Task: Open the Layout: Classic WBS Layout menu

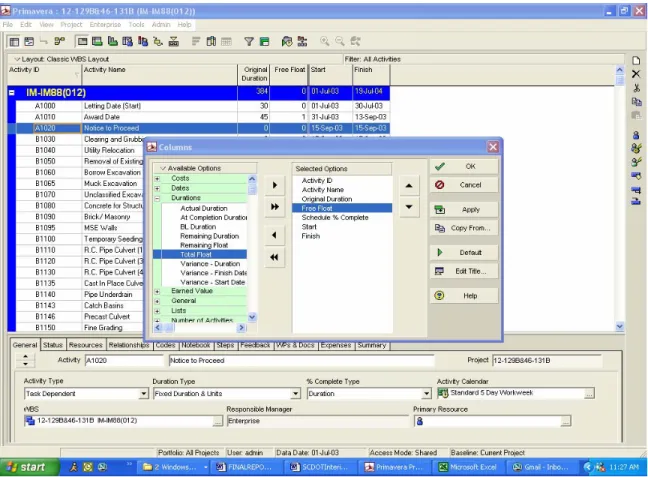Action: click(61, 59)
